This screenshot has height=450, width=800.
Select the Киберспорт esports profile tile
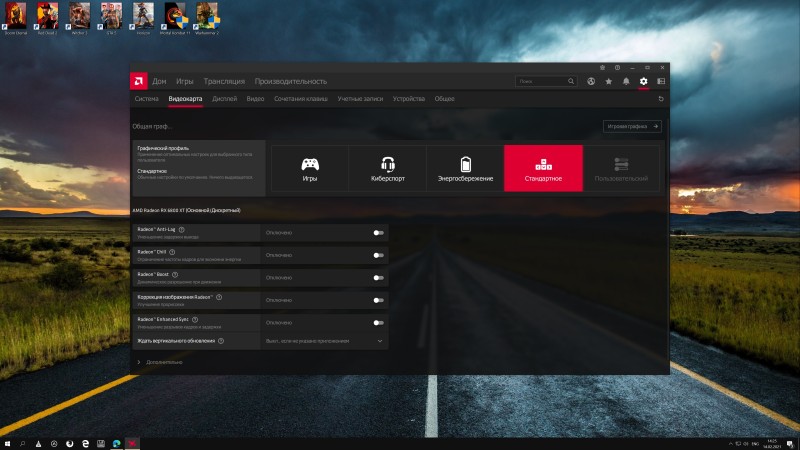(388, 168)
